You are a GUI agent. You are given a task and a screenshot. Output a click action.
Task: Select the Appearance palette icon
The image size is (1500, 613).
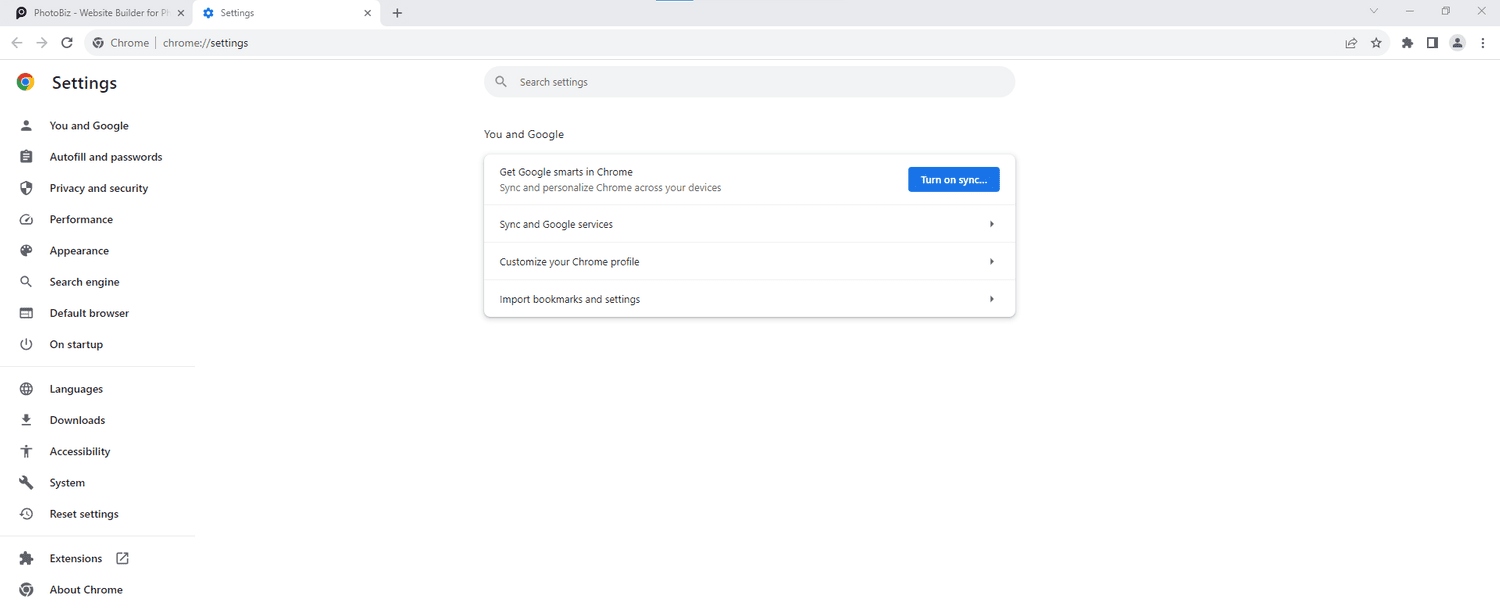(x=26, y=250)
